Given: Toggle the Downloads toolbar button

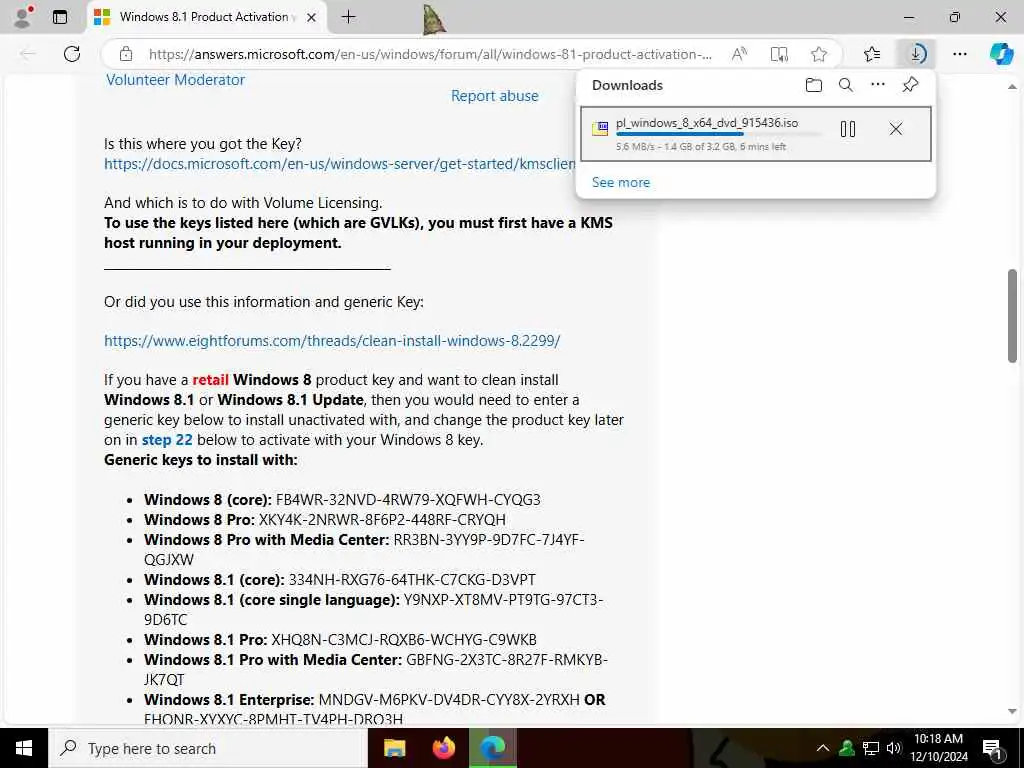Looking at the screenshot, I should tap(916, 54).
